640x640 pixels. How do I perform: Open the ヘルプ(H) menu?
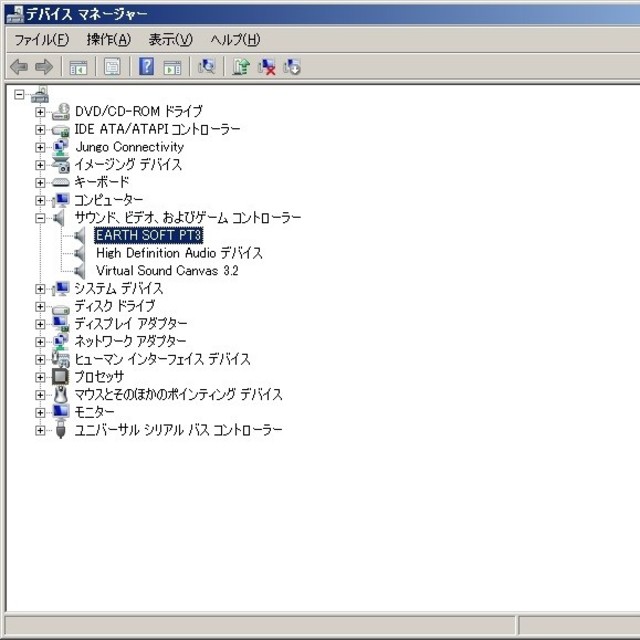click(235, 40)
